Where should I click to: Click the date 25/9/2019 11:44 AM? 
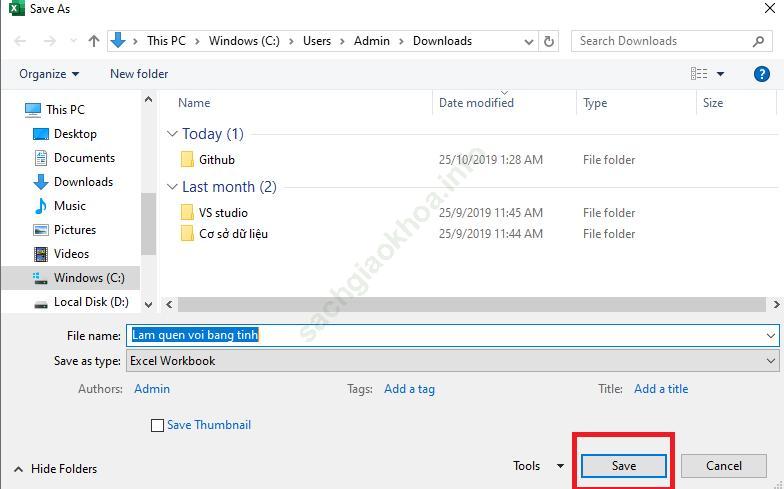(x=490, y=234)
